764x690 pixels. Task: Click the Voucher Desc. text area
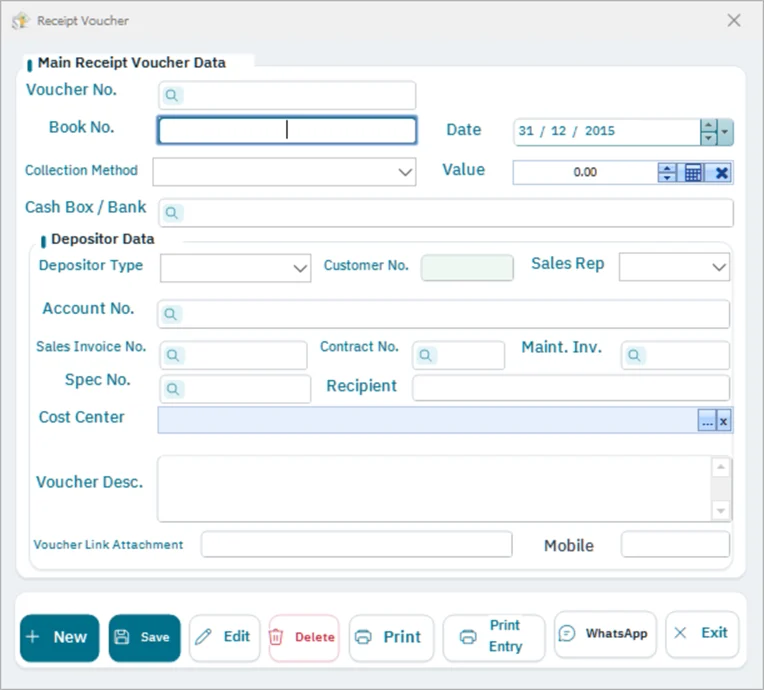[x=444, y=489]
